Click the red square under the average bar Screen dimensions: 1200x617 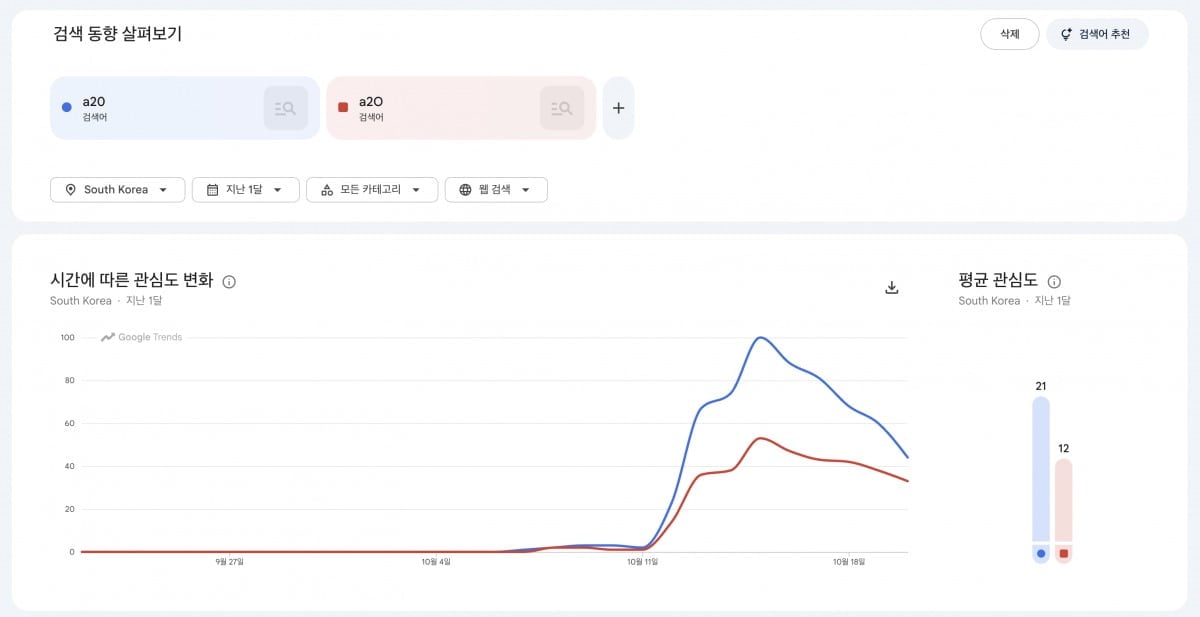click(1063, 554)
